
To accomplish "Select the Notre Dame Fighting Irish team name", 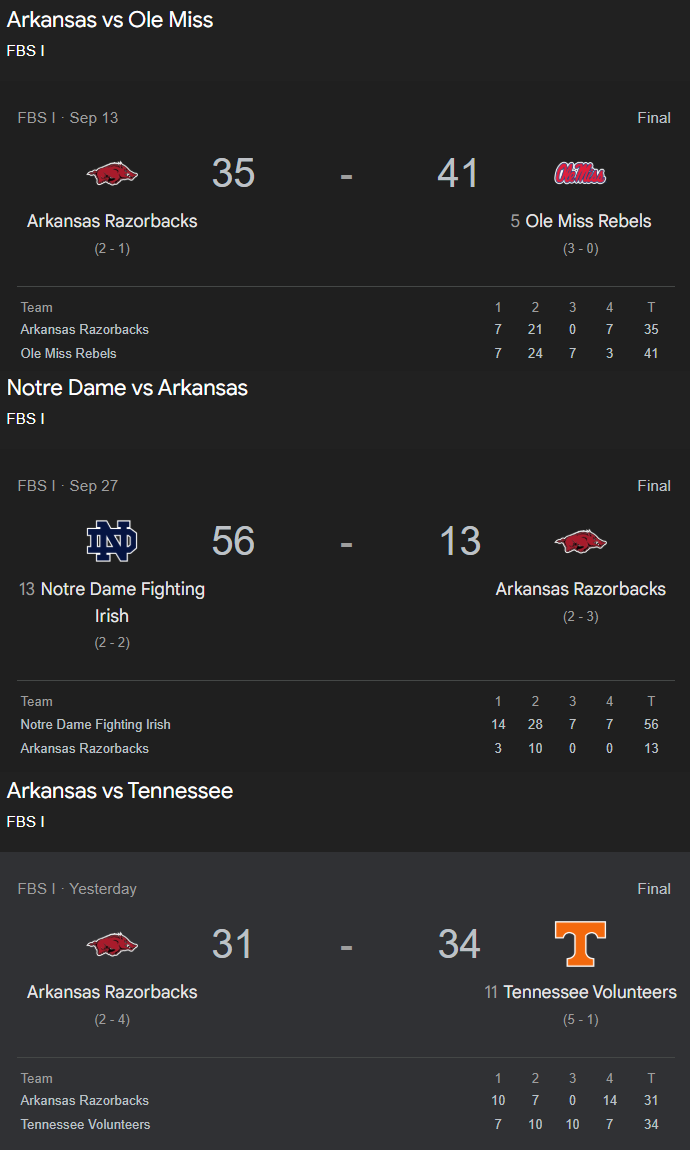I will pyautogui.click(x=122, y=602).
